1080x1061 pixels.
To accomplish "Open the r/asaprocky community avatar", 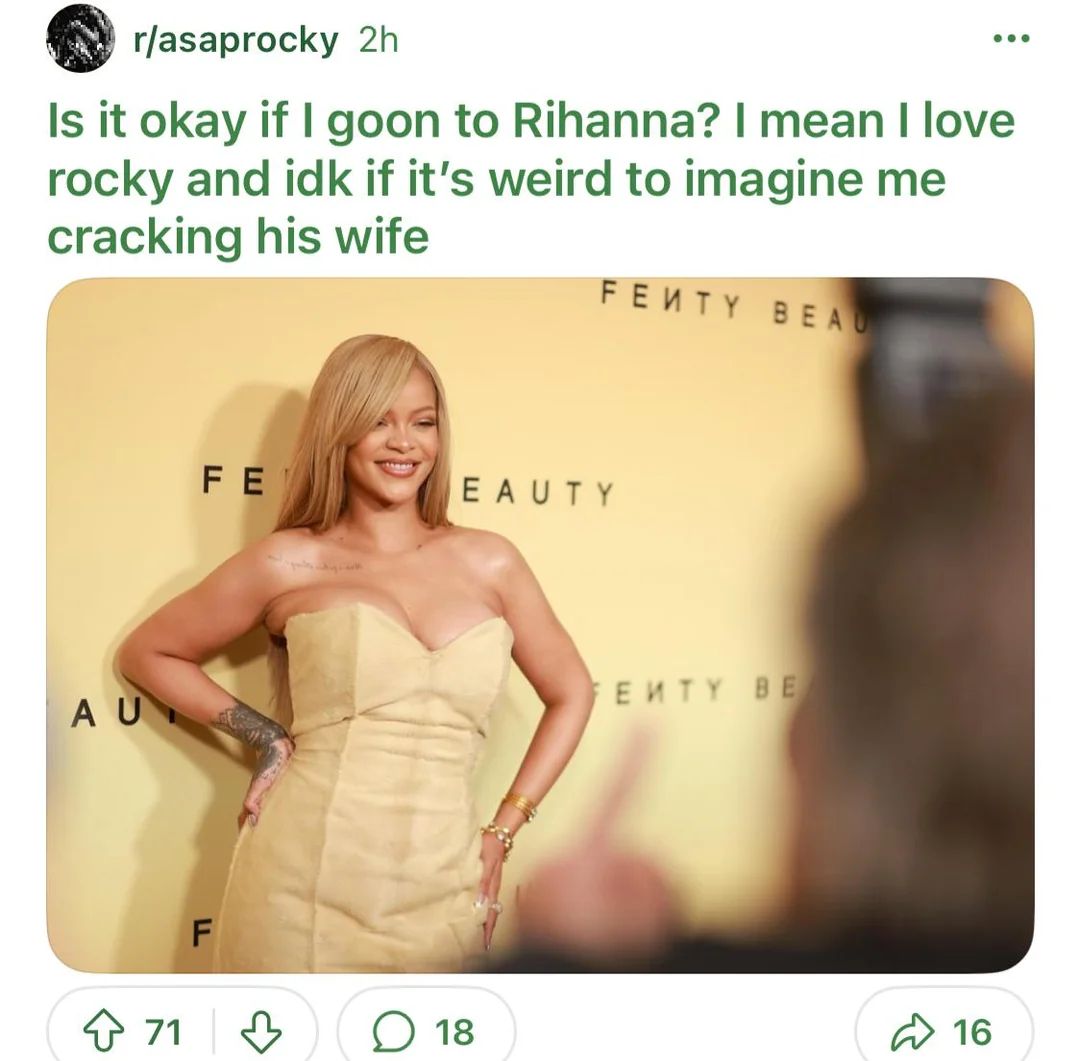I will (x=80, y=40).
